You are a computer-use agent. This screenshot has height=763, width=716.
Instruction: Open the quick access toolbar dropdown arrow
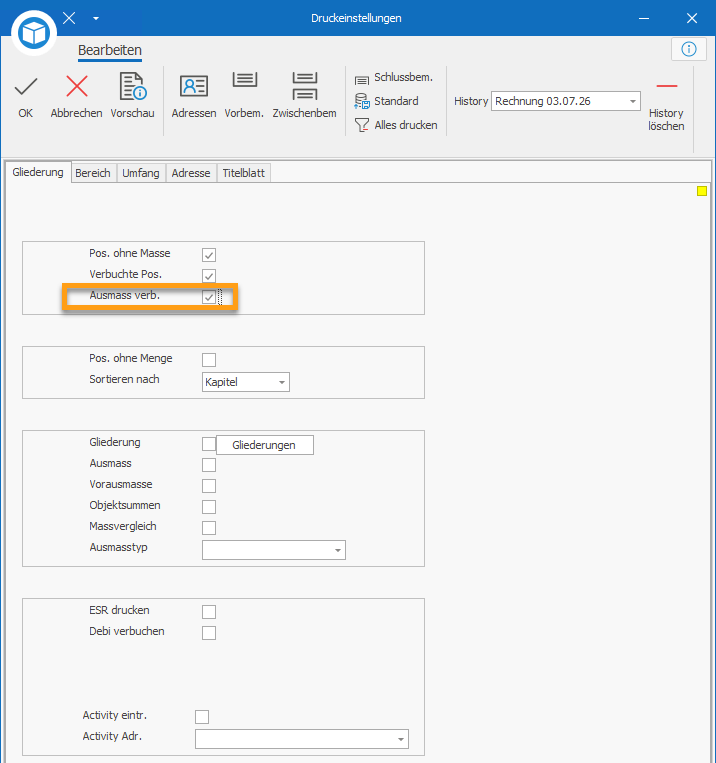(x=96, y=18)
